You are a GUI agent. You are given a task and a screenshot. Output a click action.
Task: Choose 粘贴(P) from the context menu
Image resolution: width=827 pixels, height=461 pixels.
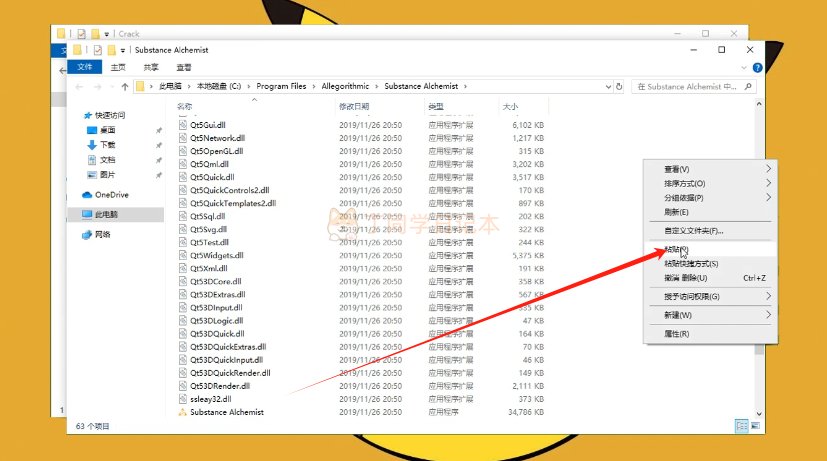[677, 249]
